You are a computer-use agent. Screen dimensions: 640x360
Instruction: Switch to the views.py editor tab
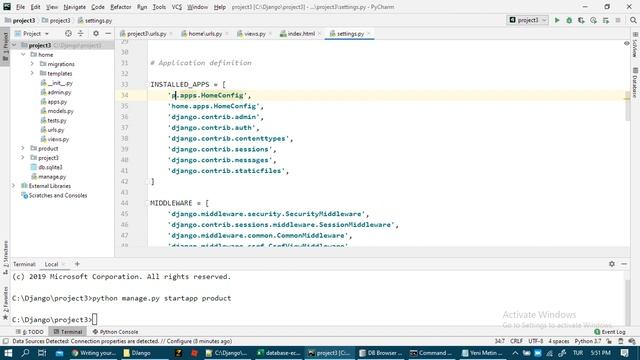pos(255,34)
